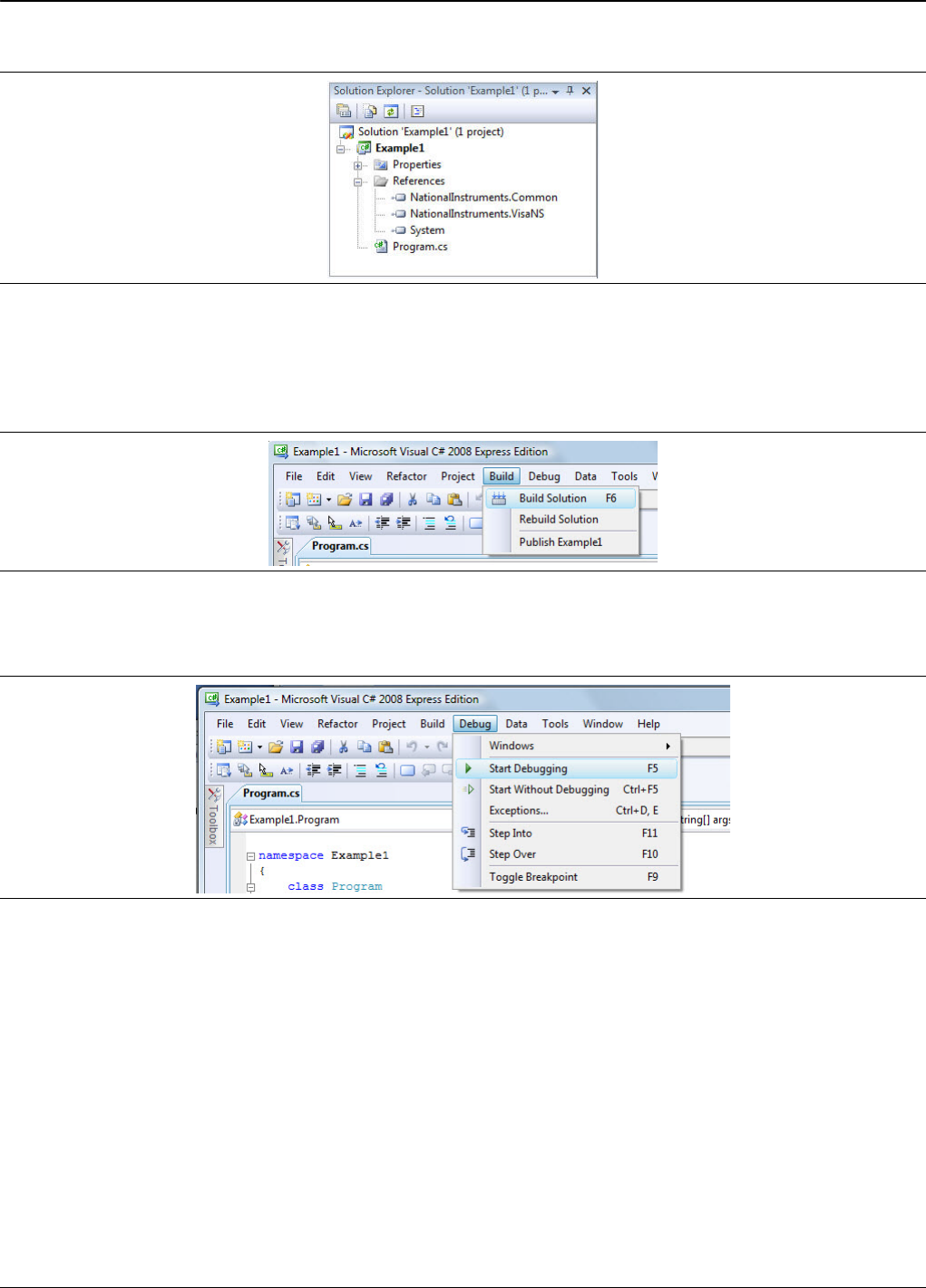Click Undo icon in Debug-menu window
The width and height of the screenshot is (926, 1288).
(x=412, y=746)
